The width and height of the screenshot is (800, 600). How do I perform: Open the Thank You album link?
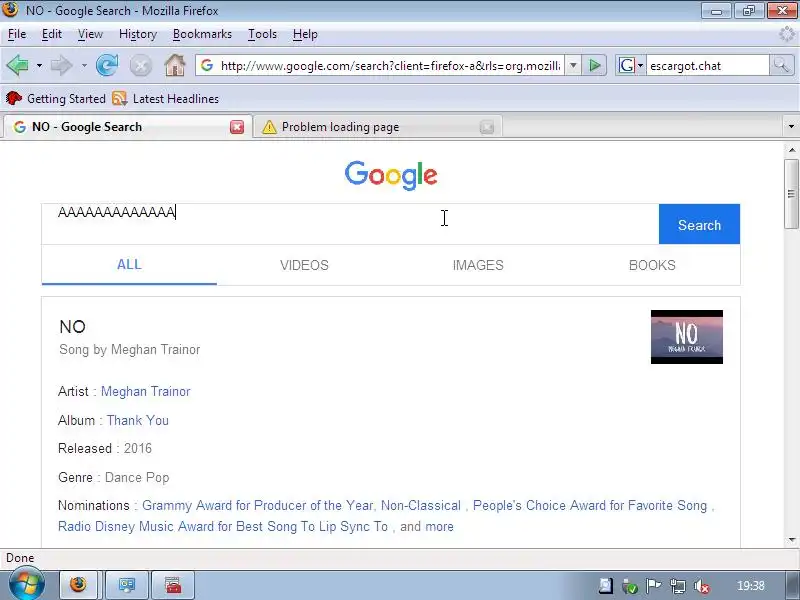click(x=138, y=420)
